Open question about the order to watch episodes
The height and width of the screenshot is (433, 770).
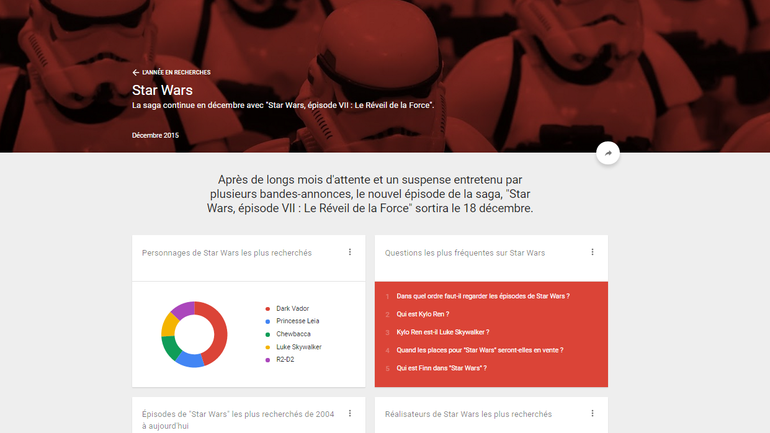coord(483,296)
